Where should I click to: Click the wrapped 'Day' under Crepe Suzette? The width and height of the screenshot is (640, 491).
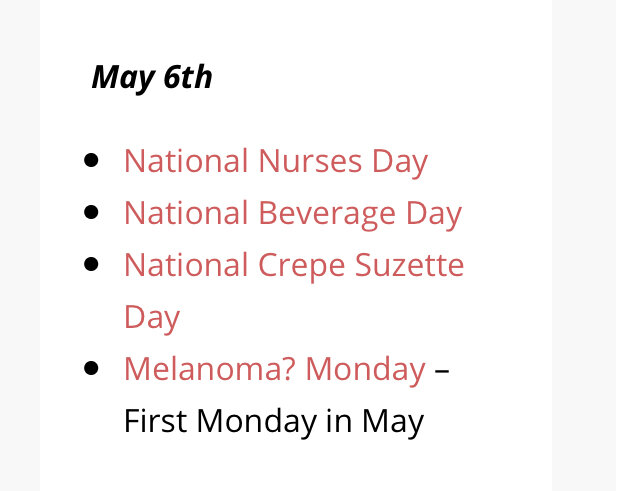point(152,318)
